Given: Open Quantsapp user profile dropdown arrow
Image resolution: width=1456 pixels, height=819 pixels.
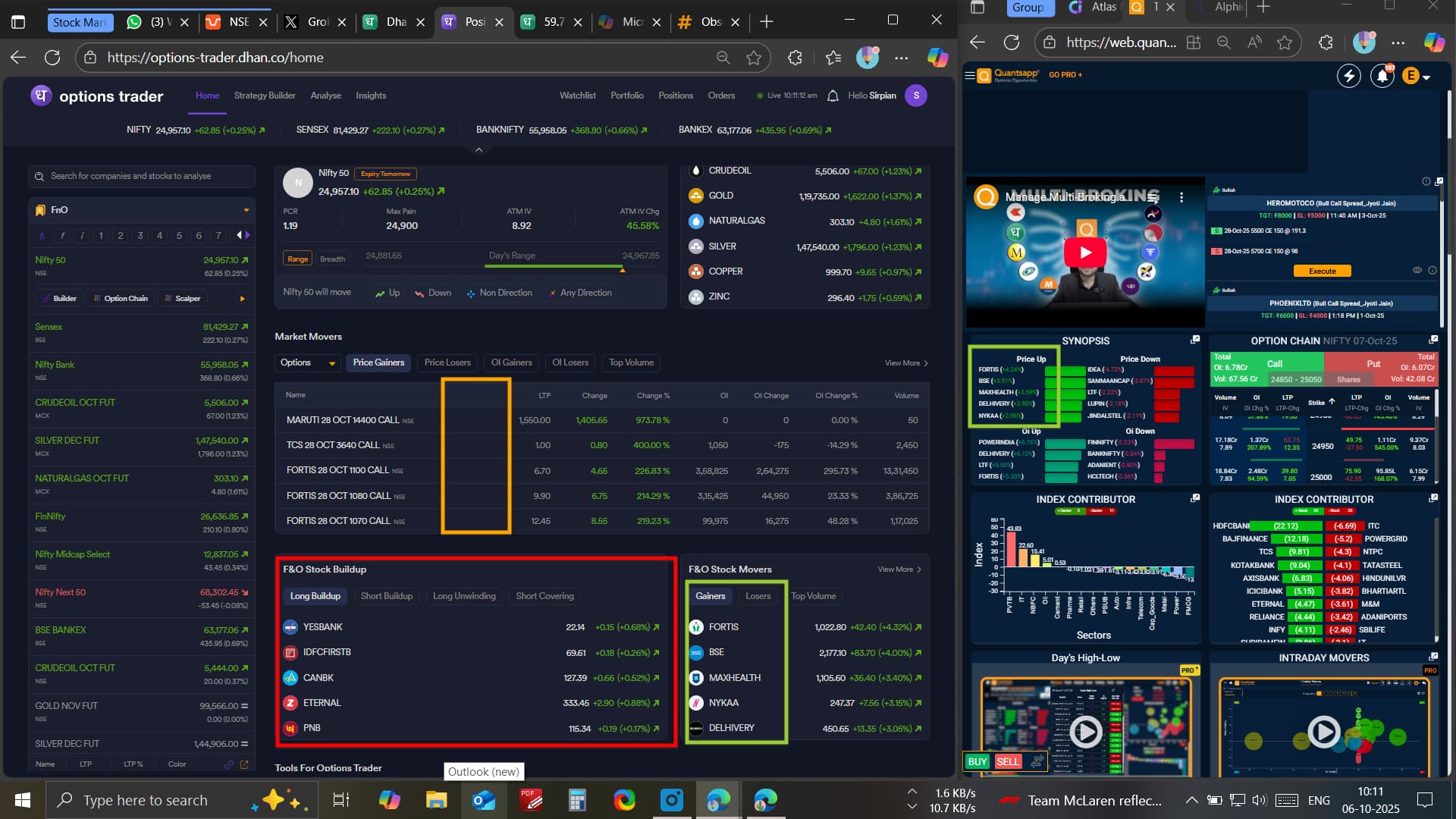Looking at the screenshot, I should pyautogui.click(x=1426, y=77).
